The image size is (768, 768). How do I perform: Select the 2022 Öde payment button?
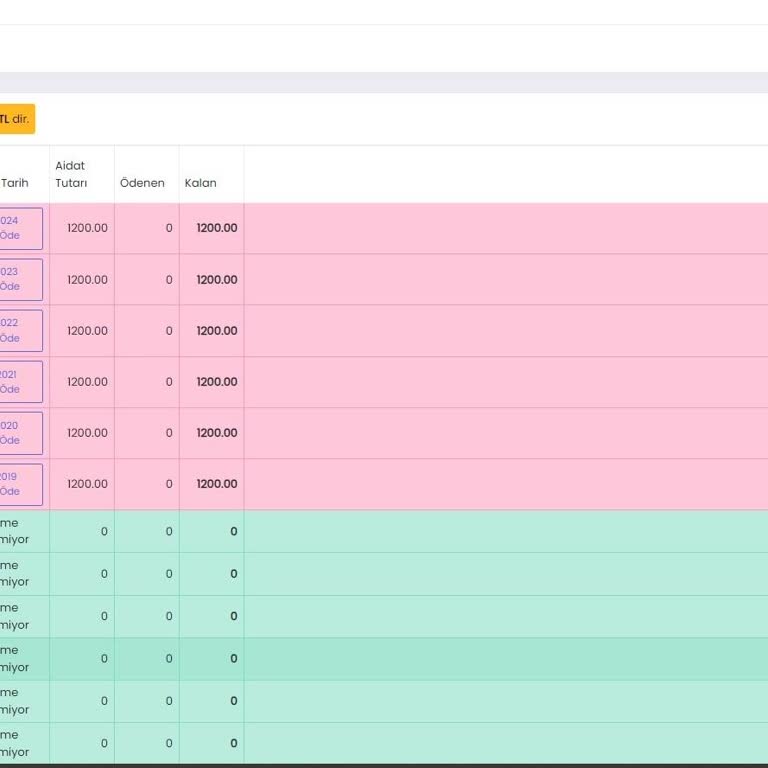(20, 330)
